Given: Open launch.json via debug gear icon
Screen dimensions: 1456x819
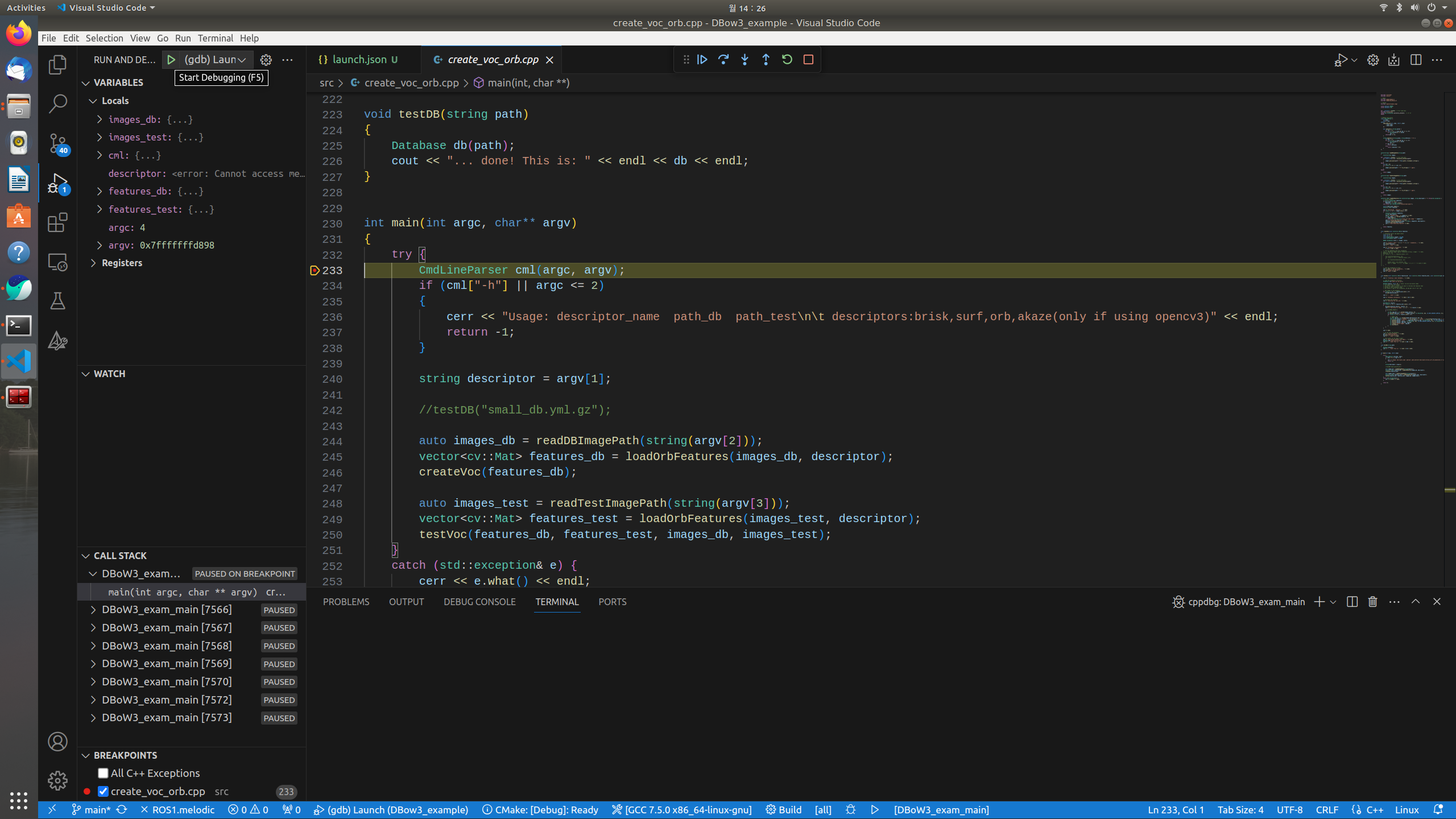Looking at the screenshot, I should 266,60.
